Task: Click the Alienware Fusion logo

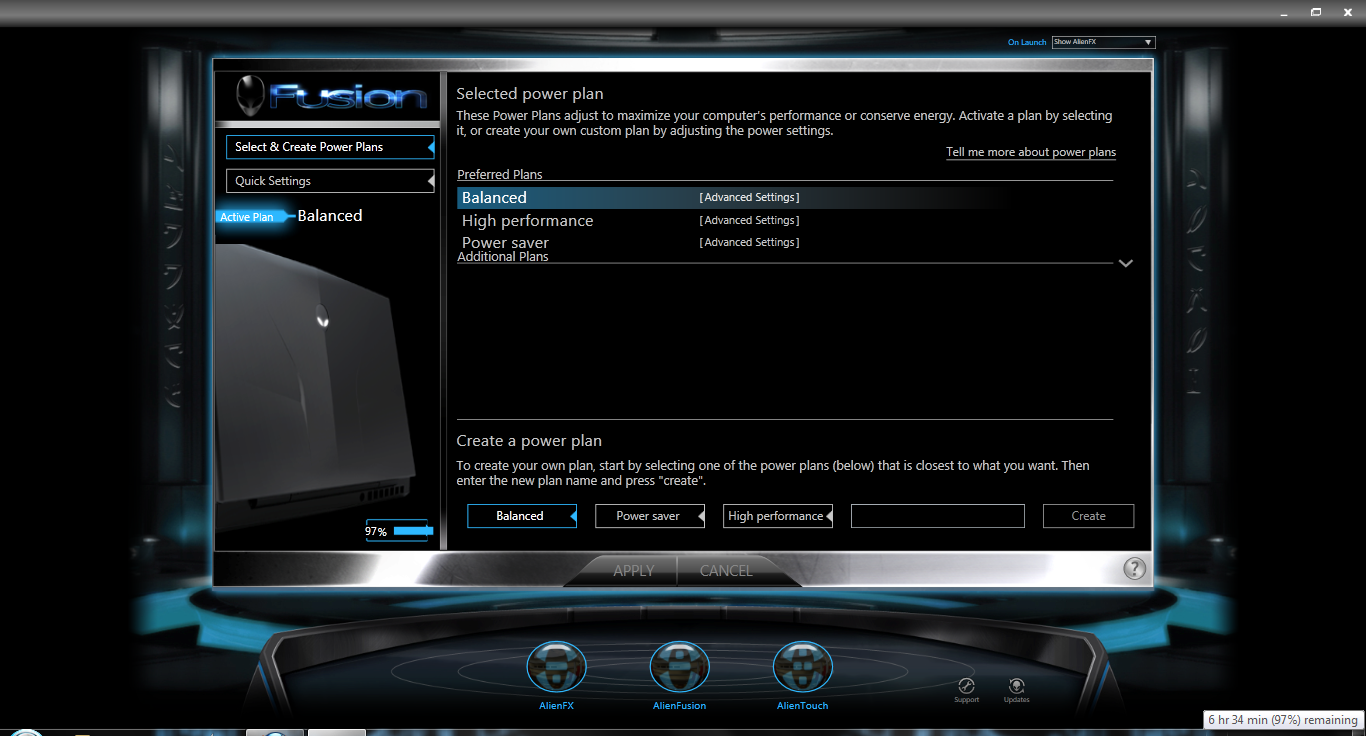Action: [x=331, y=96]
